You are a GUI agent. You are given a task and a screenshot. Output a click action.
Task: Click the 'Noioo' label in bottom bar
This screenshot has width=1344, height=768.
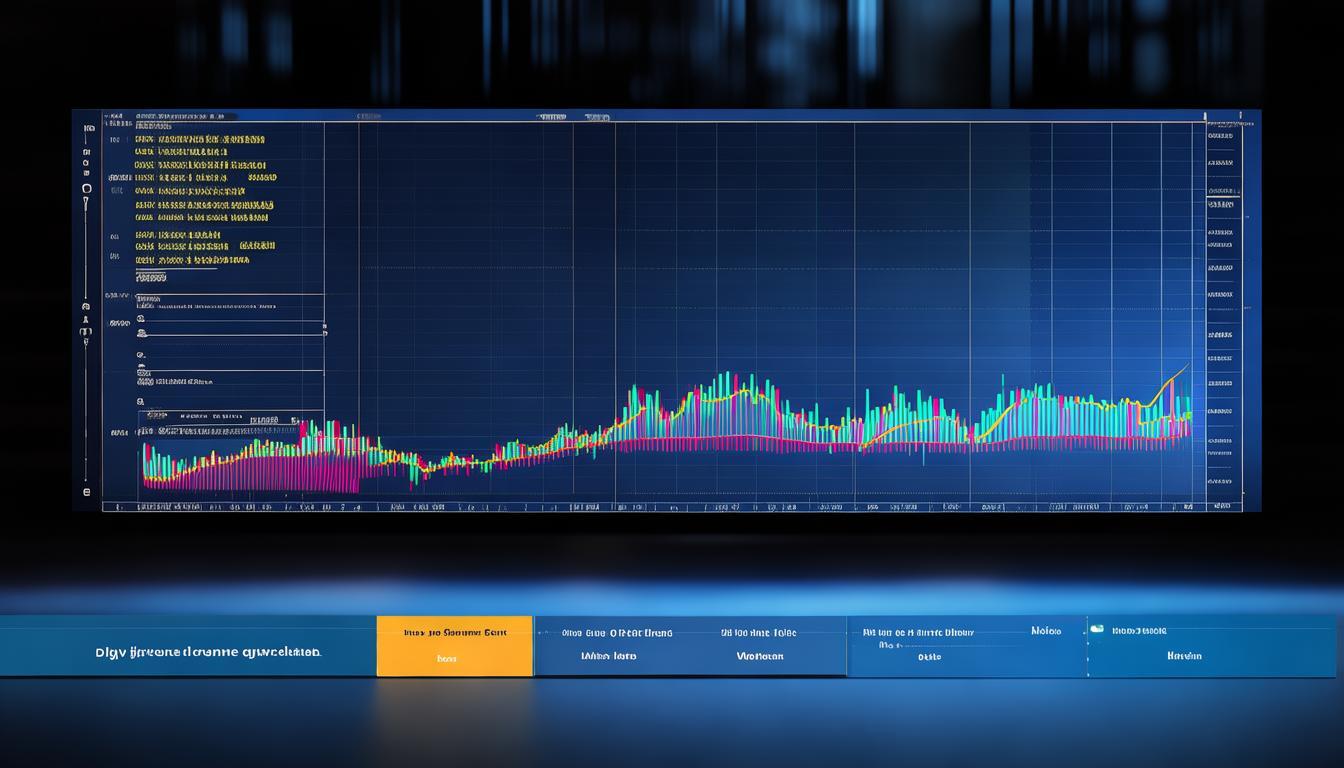1046,632
